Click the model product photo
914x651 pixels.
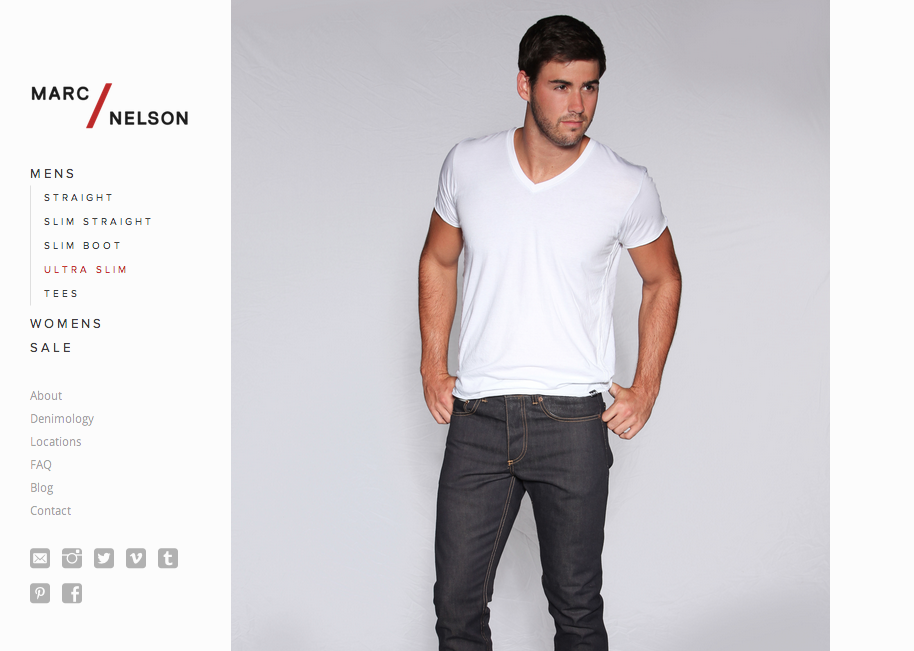coord(530,325)
